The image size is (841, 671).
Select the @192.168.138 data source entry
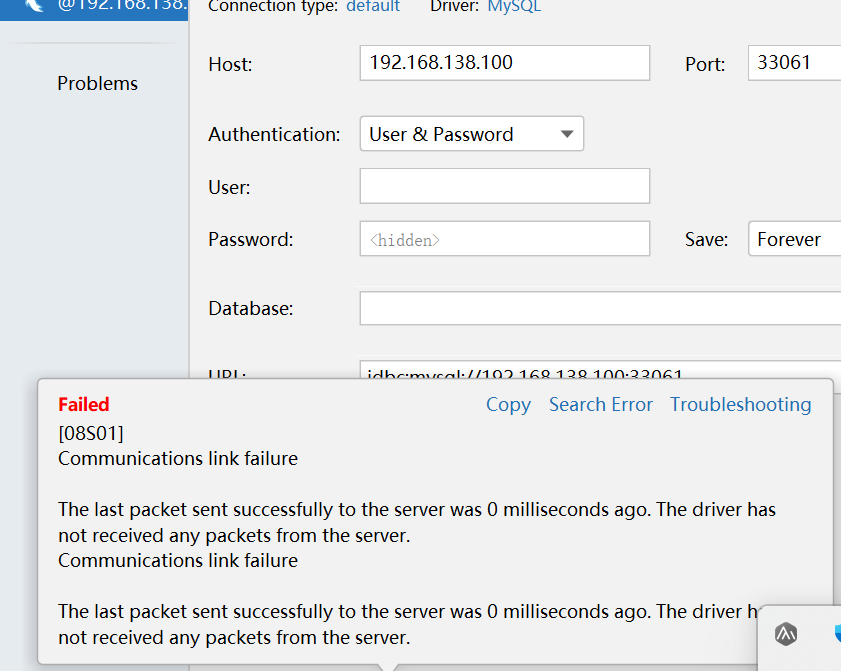(118, 6)
